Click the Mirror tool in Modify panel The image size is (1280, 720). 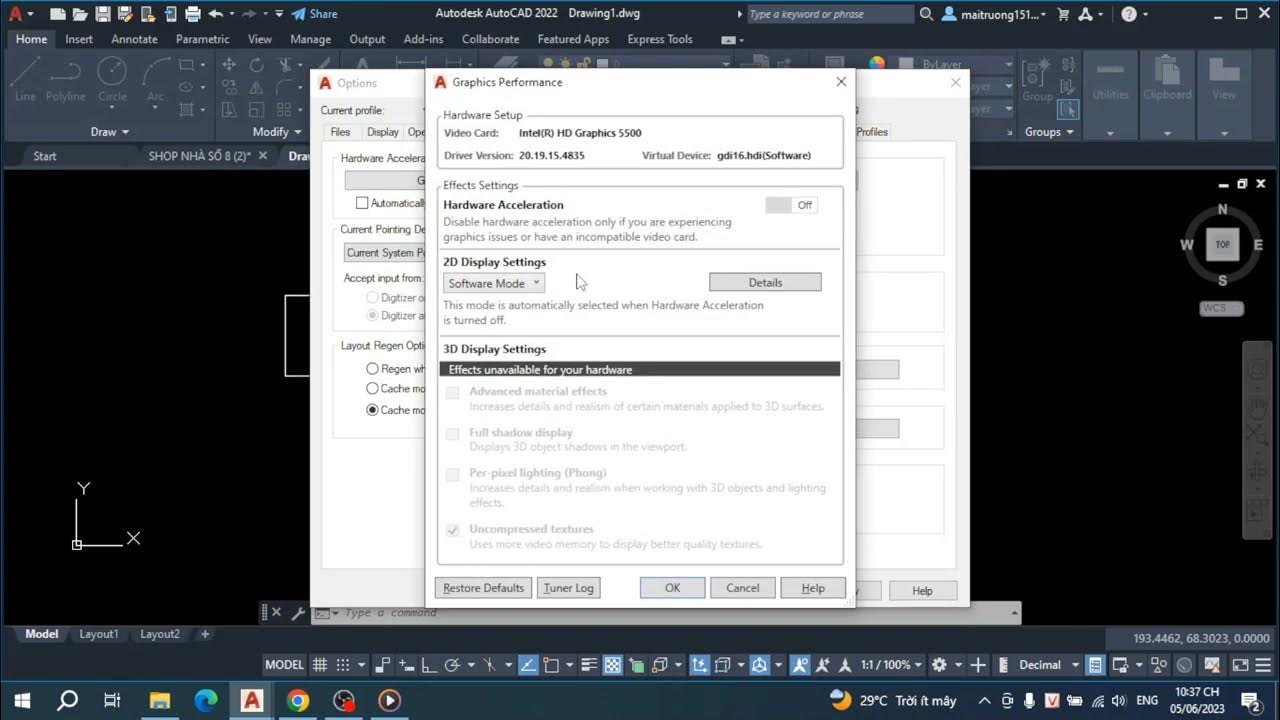[x=257, y=87]
